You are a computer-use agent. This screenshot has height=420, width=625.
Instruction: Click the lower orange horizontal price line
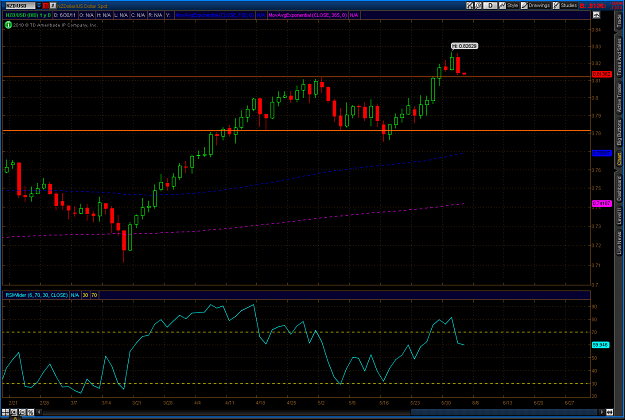coord(296,130)
